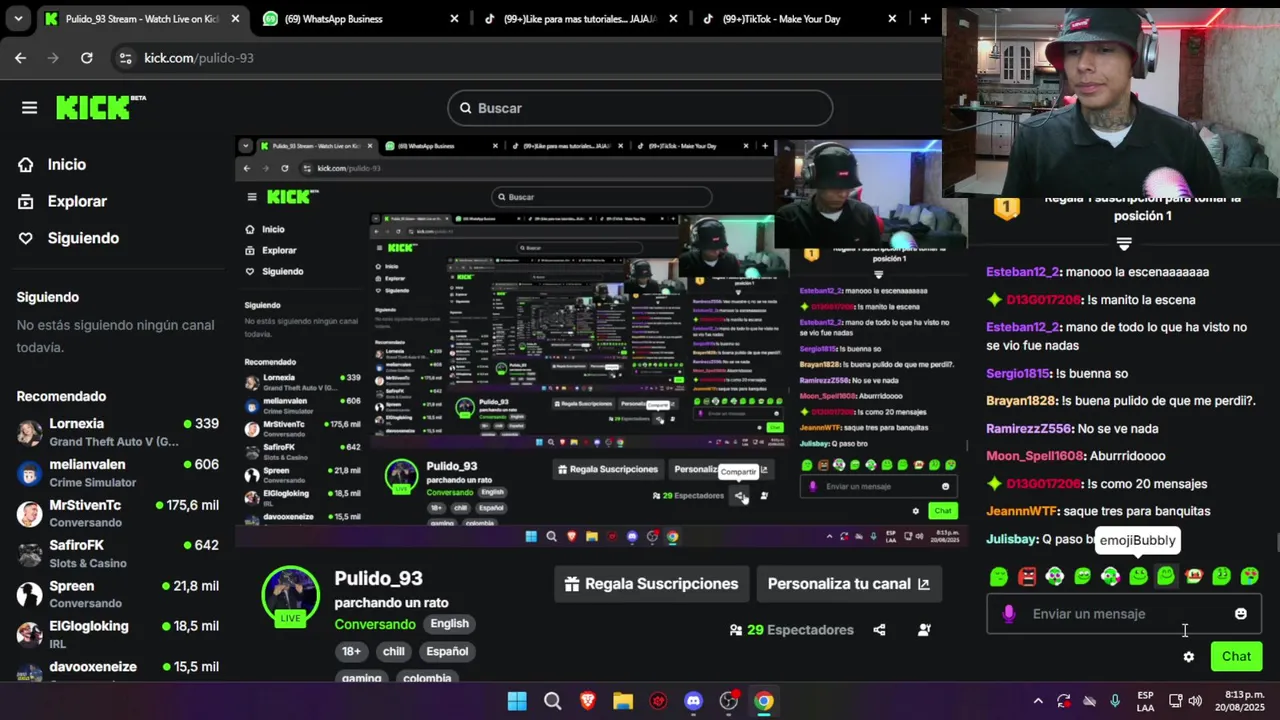Screen dimensions: 1280x720
Task: Open a new browser tab with plus
Action: (925, 18)
